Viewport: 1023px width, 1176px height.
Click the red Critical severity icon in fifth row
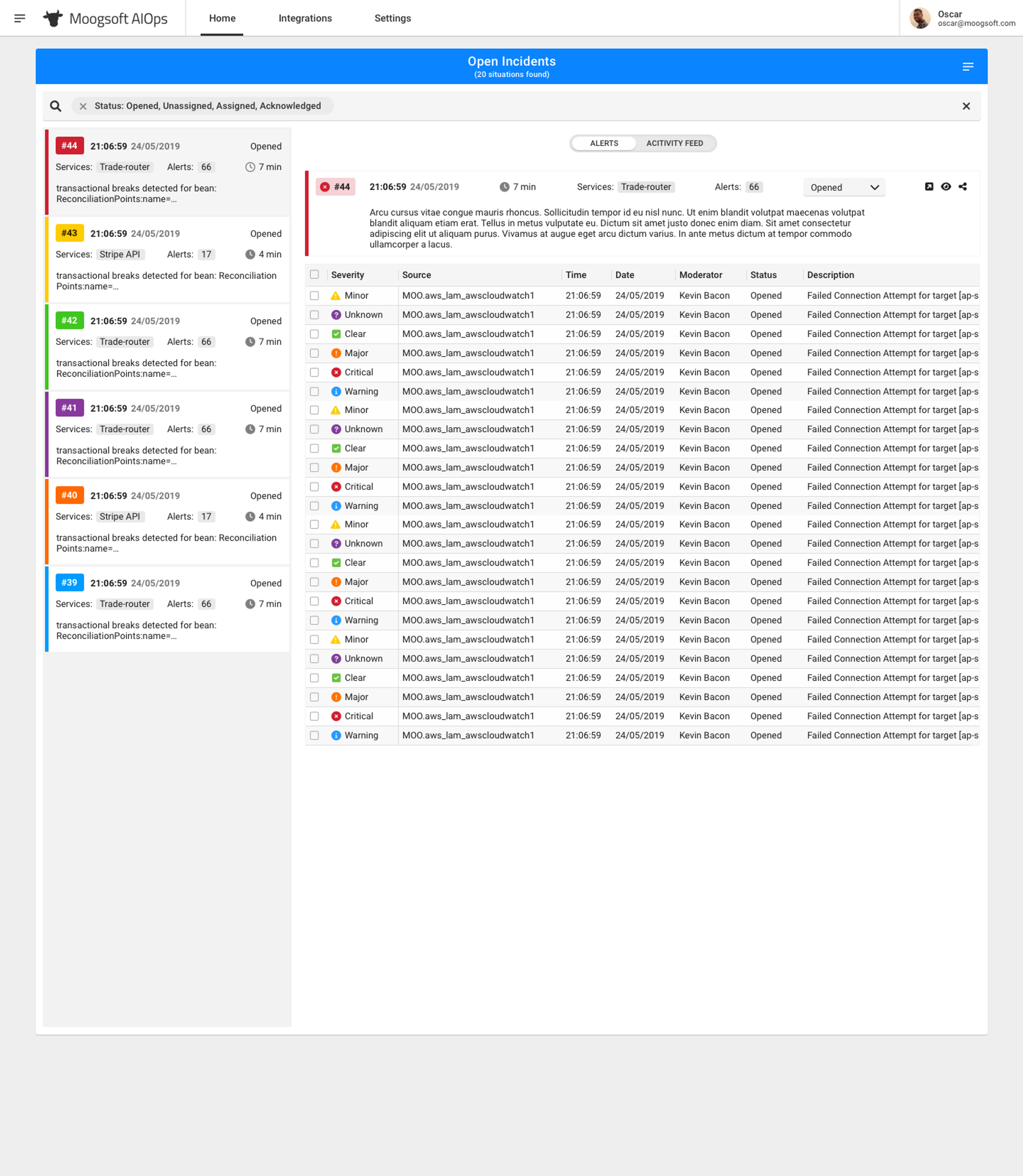336,372
